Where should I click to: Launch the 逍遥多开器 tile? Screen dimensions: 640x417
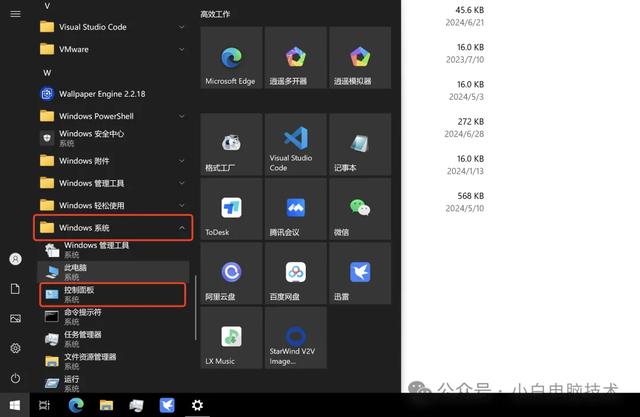pos(296,58)
